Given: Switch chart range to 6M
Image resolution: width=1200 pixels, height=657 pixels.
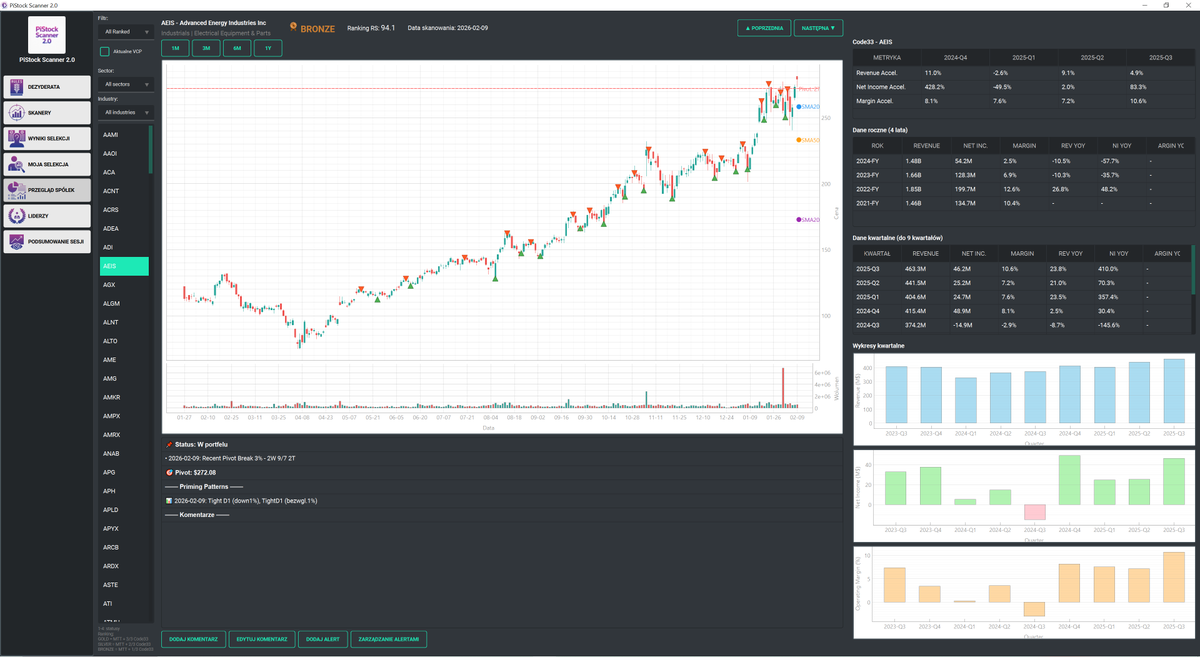Looking at the screenshot, I should point(237,48).
